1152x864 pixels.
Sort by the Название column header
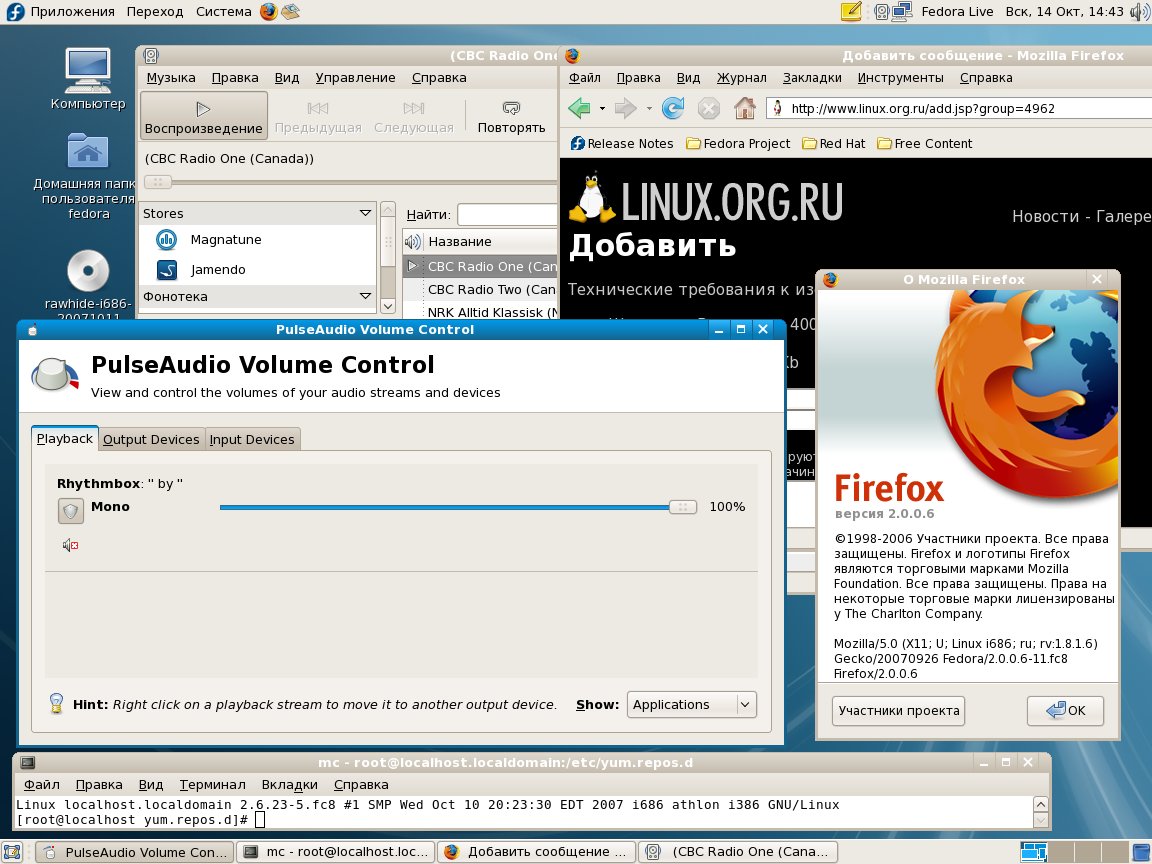491,241
